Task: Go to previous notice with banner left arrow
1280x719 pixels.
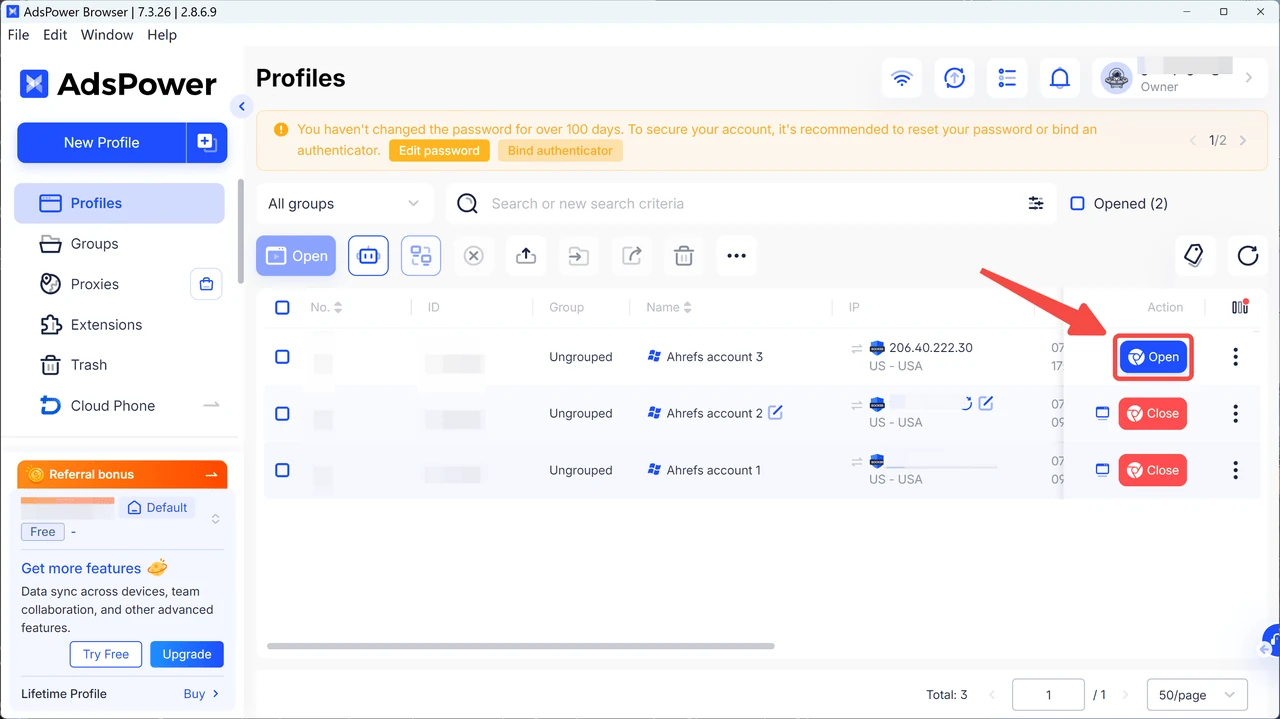Action: [x=1193, y=141]
